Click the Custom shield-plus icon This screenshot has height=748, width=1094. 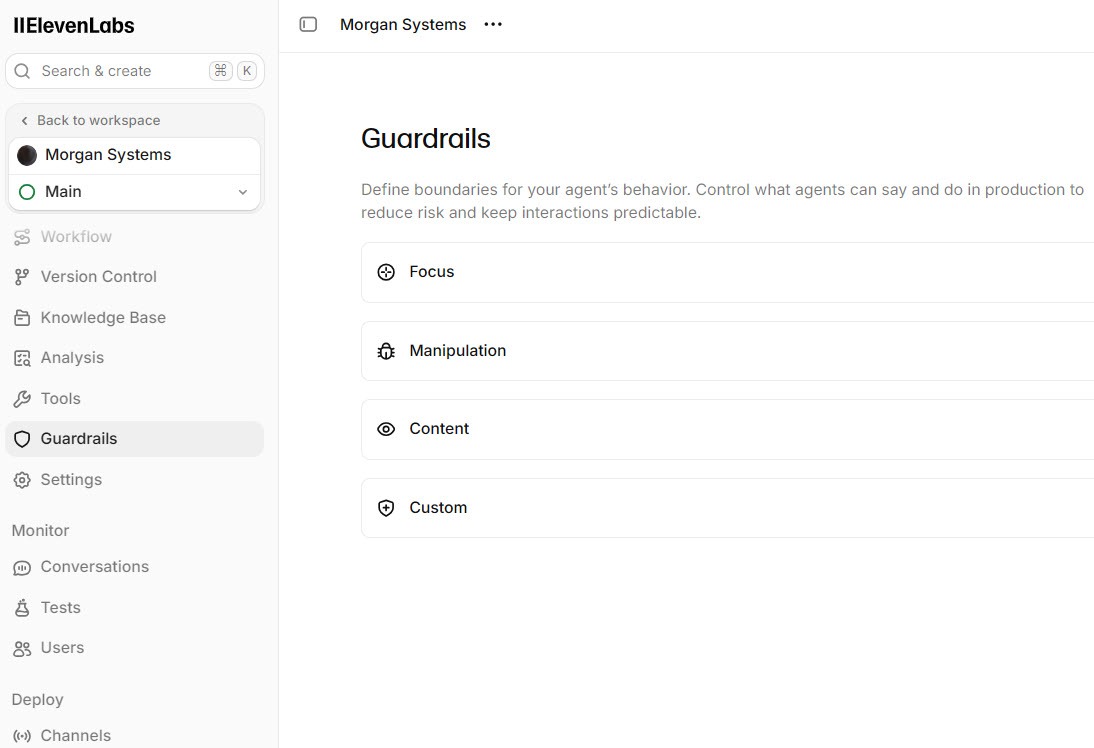pyautogui.click(x=386, y=508)
